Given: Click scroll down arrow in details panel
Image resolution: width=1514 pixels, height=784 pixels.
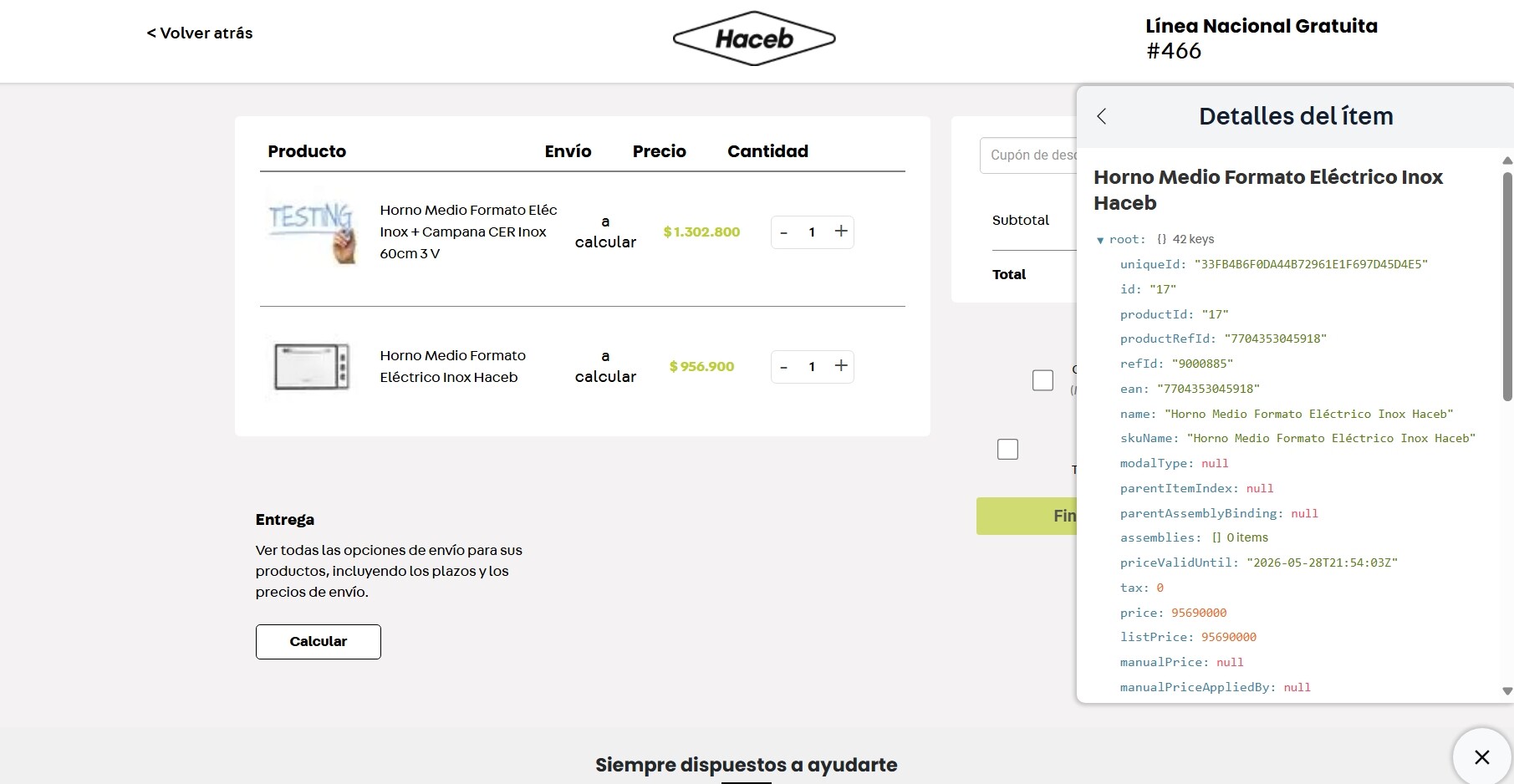Looking at the screenshot, I should click(x=1507, y=691).
